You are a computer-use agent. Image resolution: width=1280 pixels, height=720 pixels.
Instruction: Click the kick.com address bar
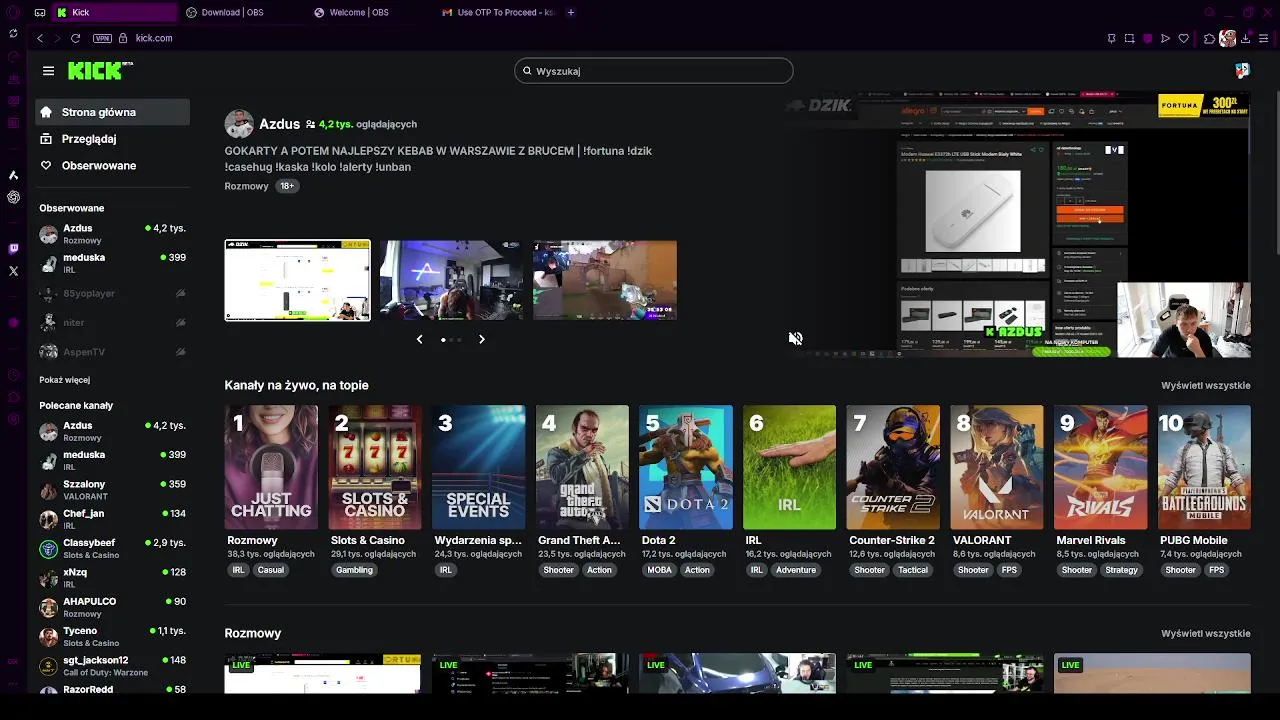click(154, 38)
